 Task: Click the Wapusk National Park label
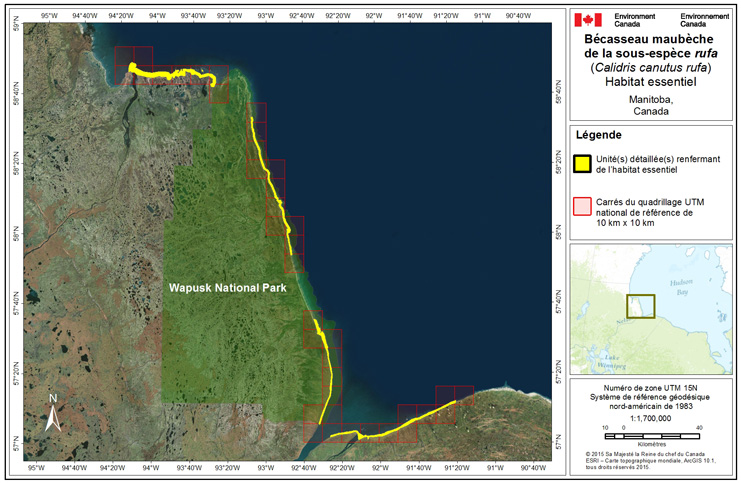pyautogui.click(x=227, y=288)
